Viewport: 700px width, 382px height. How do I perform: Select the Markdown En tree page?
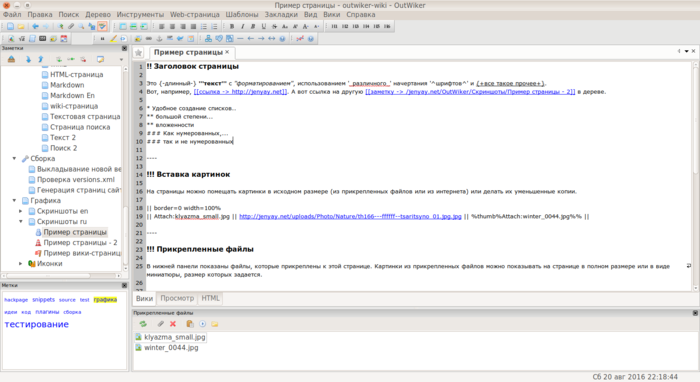pyautogui.click(x=72, y=96)
